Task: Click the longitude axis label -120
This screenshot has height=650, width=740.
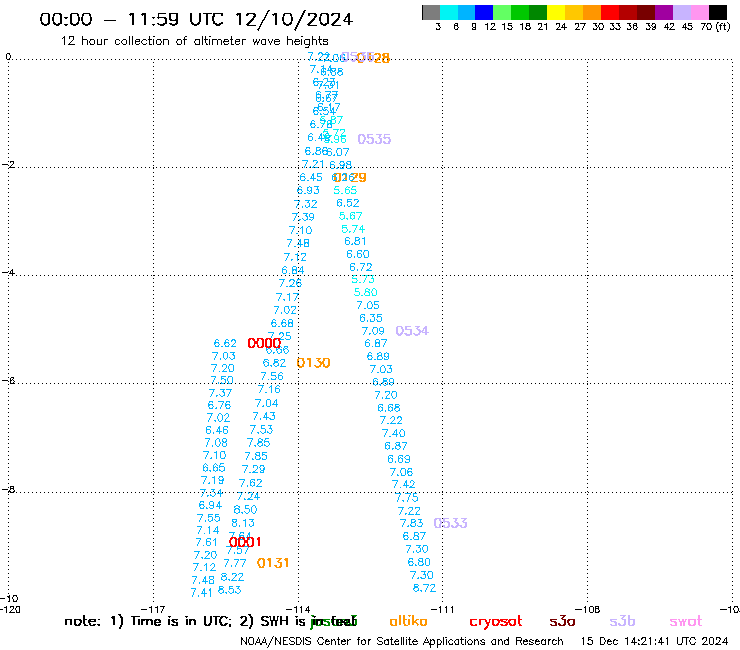Action: coord(10,609)
